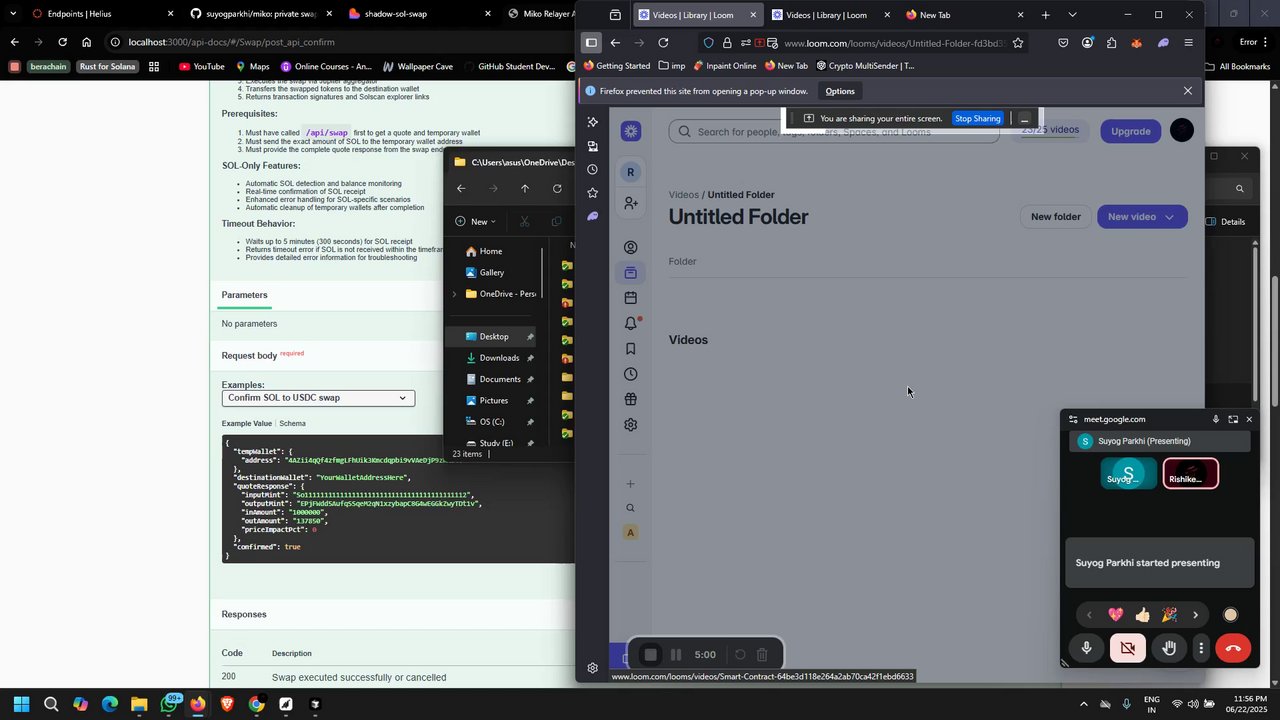This screenshot has width=1280, height=720.
Task: Switch to second Videos | Library | Loom tab
Action: click(x=830, y=15)
